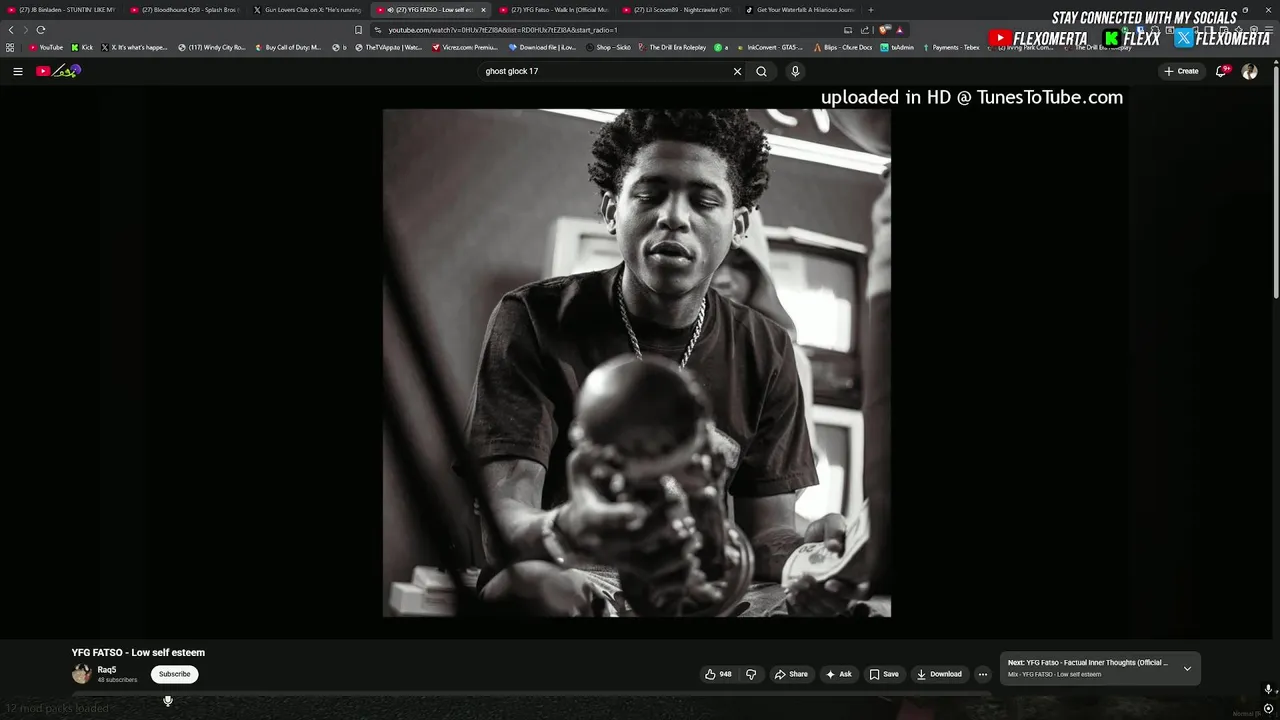Reload the page with refresh icon

coord(41,30)
